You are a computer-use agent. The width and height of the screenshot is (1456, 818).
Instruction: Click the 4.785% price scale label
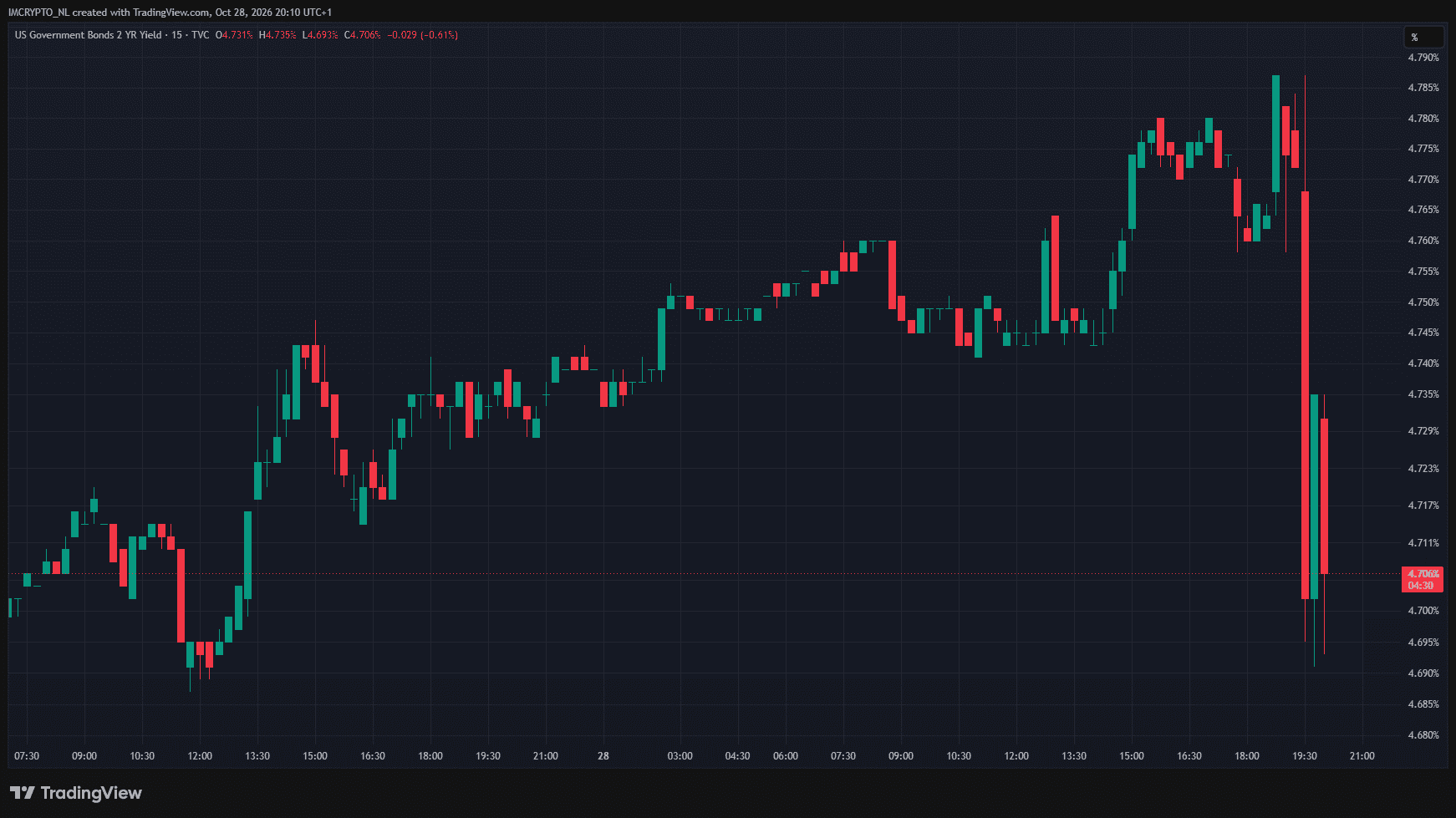point(1423,88)
